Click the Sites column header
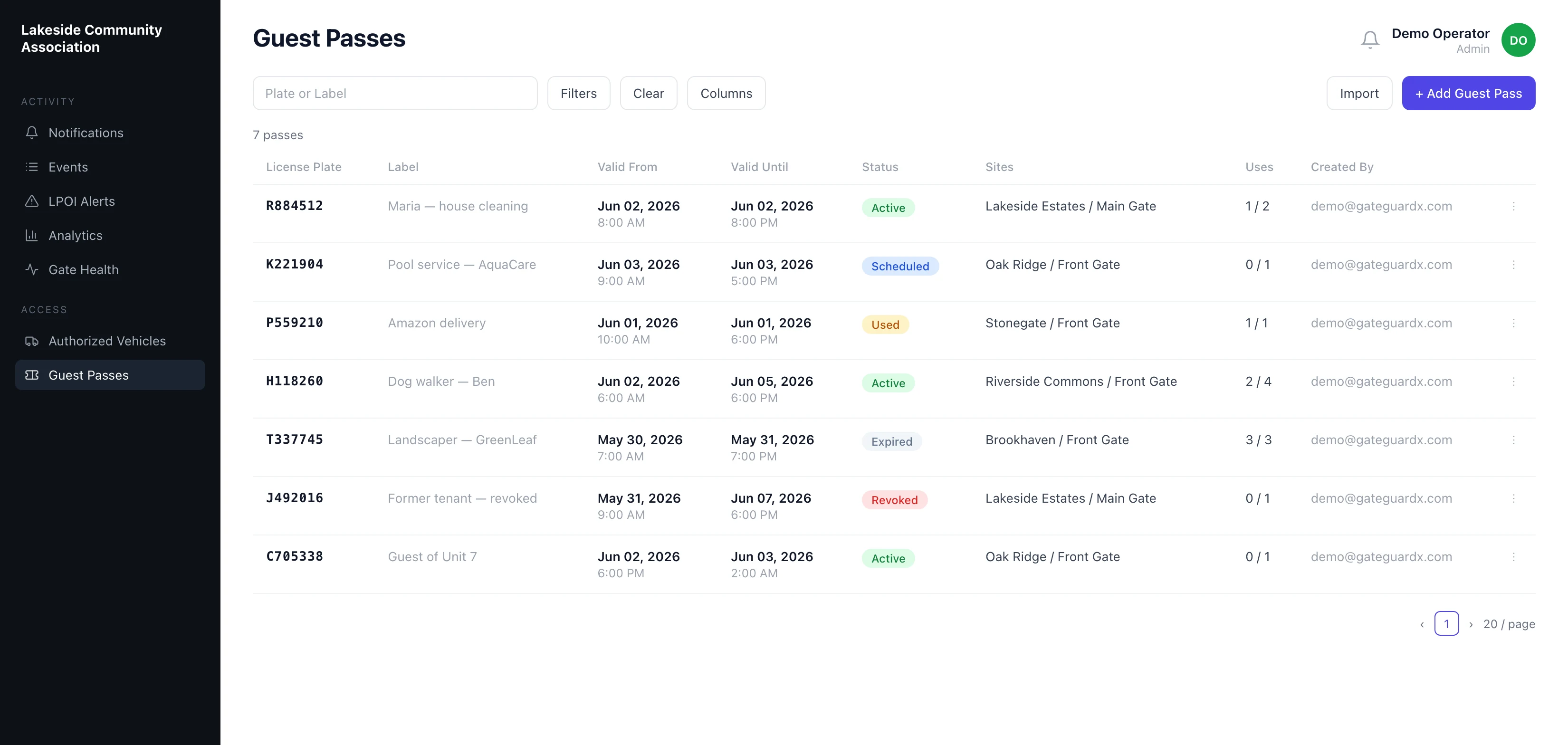 pyautogui.click(x=999, y=167)
